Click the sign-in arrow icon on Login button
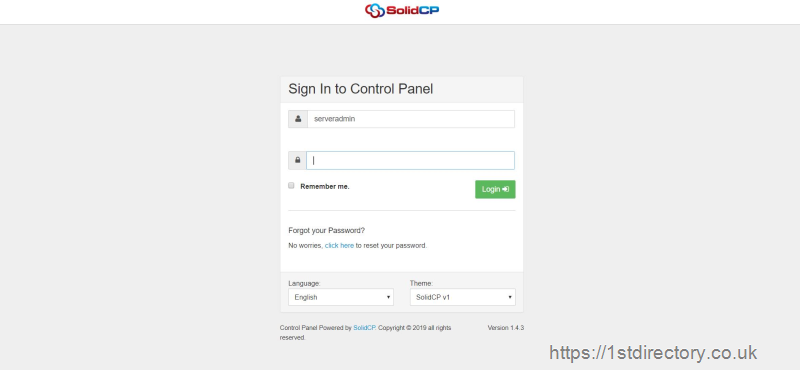The width and height of the screenshot is (800, 370). click(506, 189)
